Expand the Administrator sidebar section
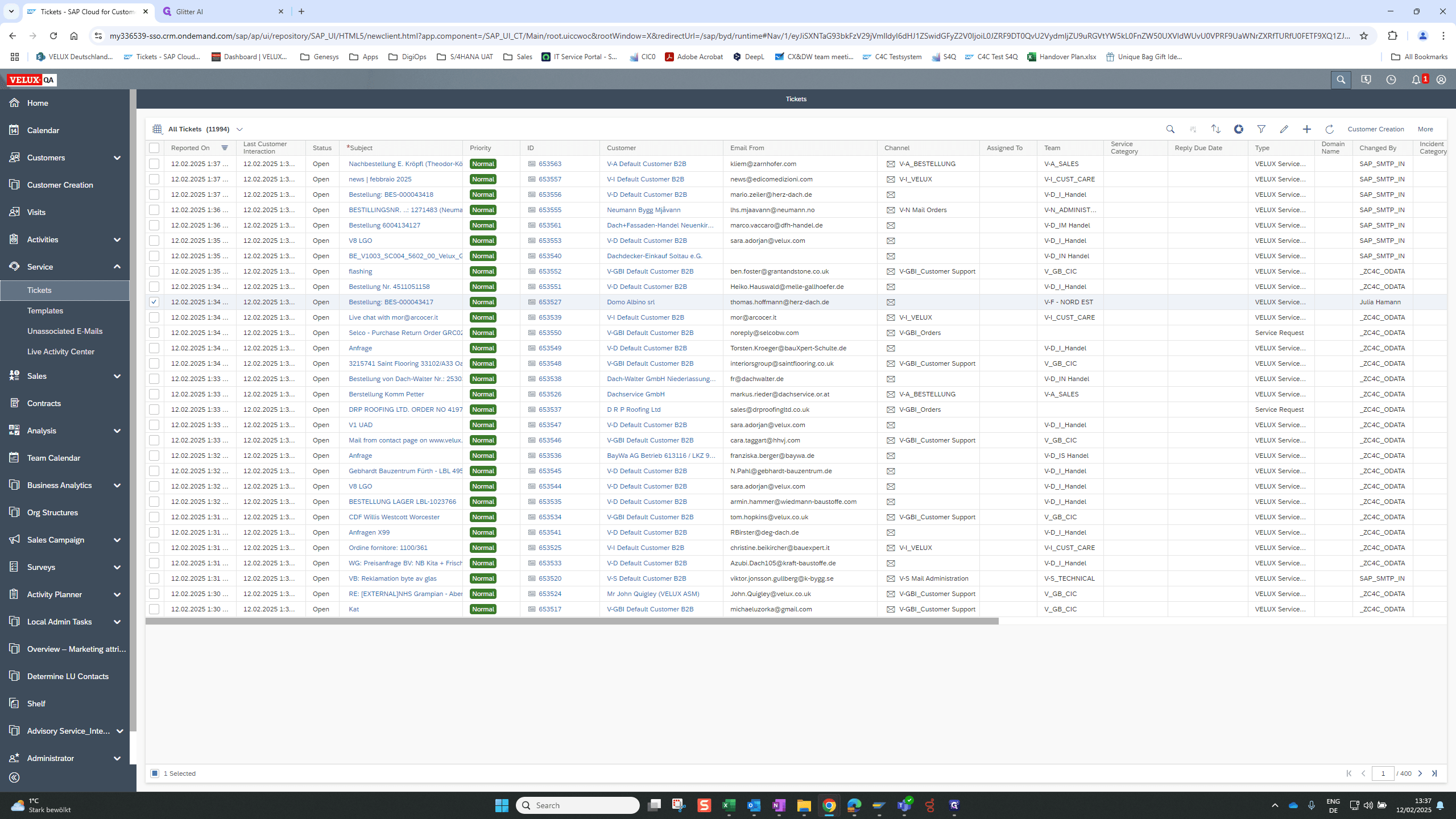The image size is (1456, 819). pyautogui.click(x=117, y=758)
